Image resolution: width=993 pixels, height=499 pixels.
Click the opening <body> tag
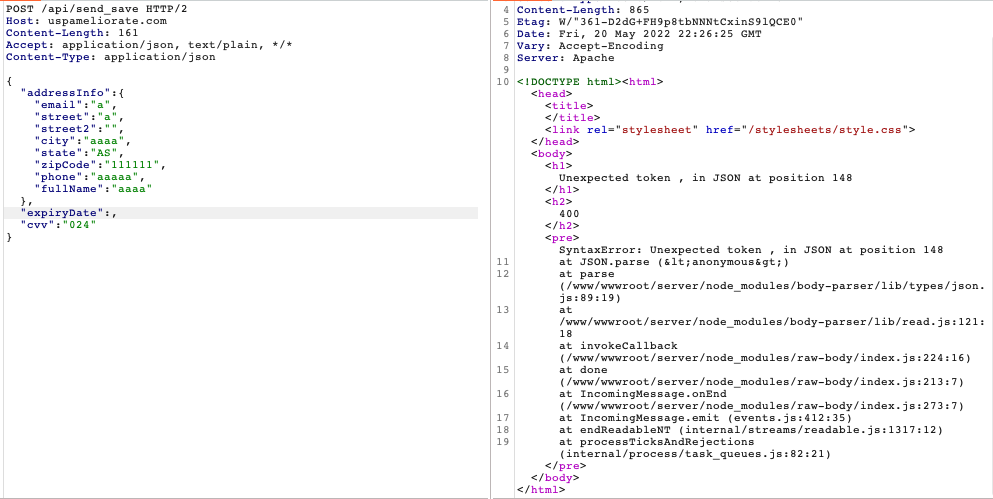[552, 154]
